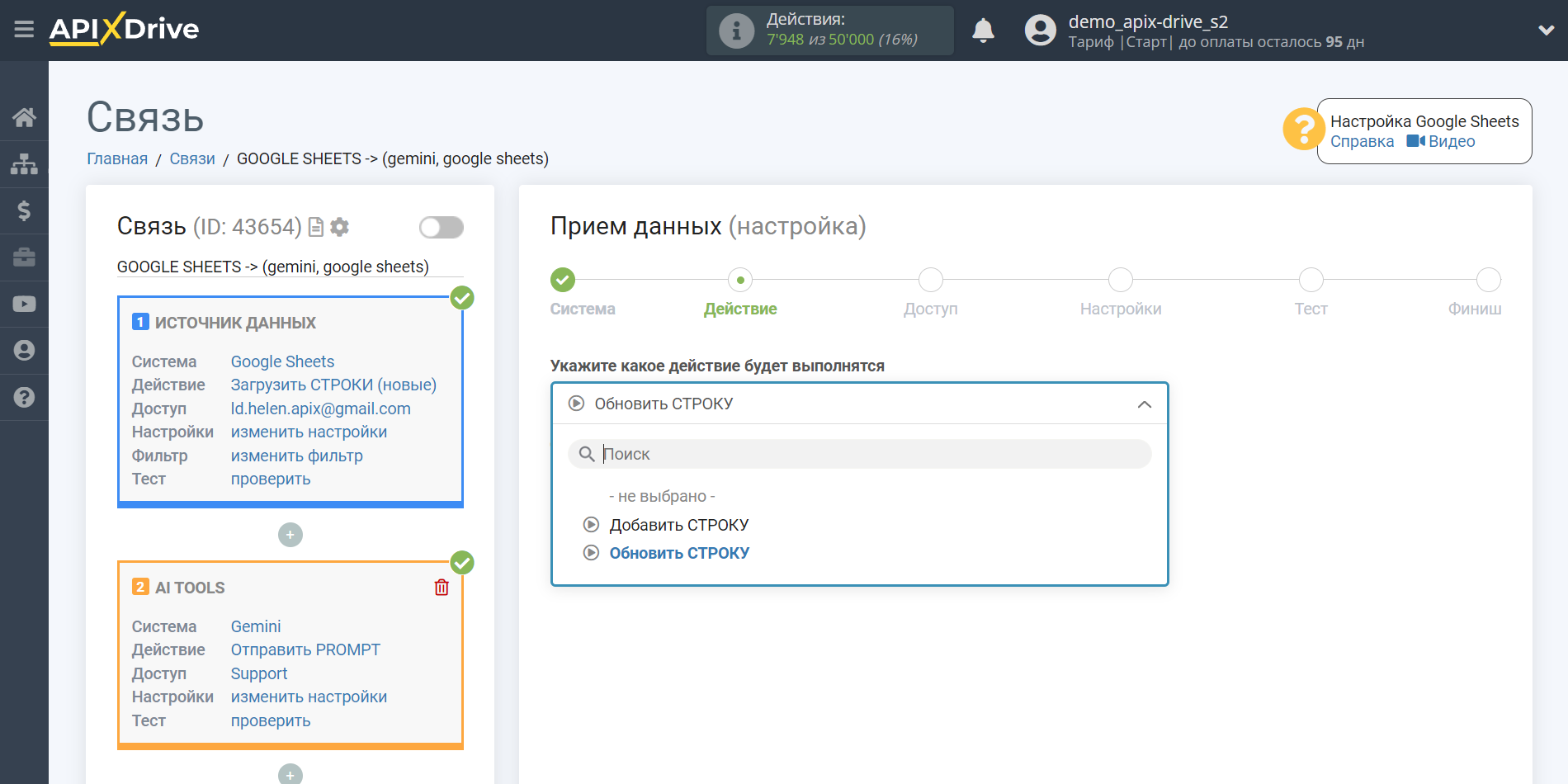
Task: Go to Home in the sidebar
Action: click(24, 117)
